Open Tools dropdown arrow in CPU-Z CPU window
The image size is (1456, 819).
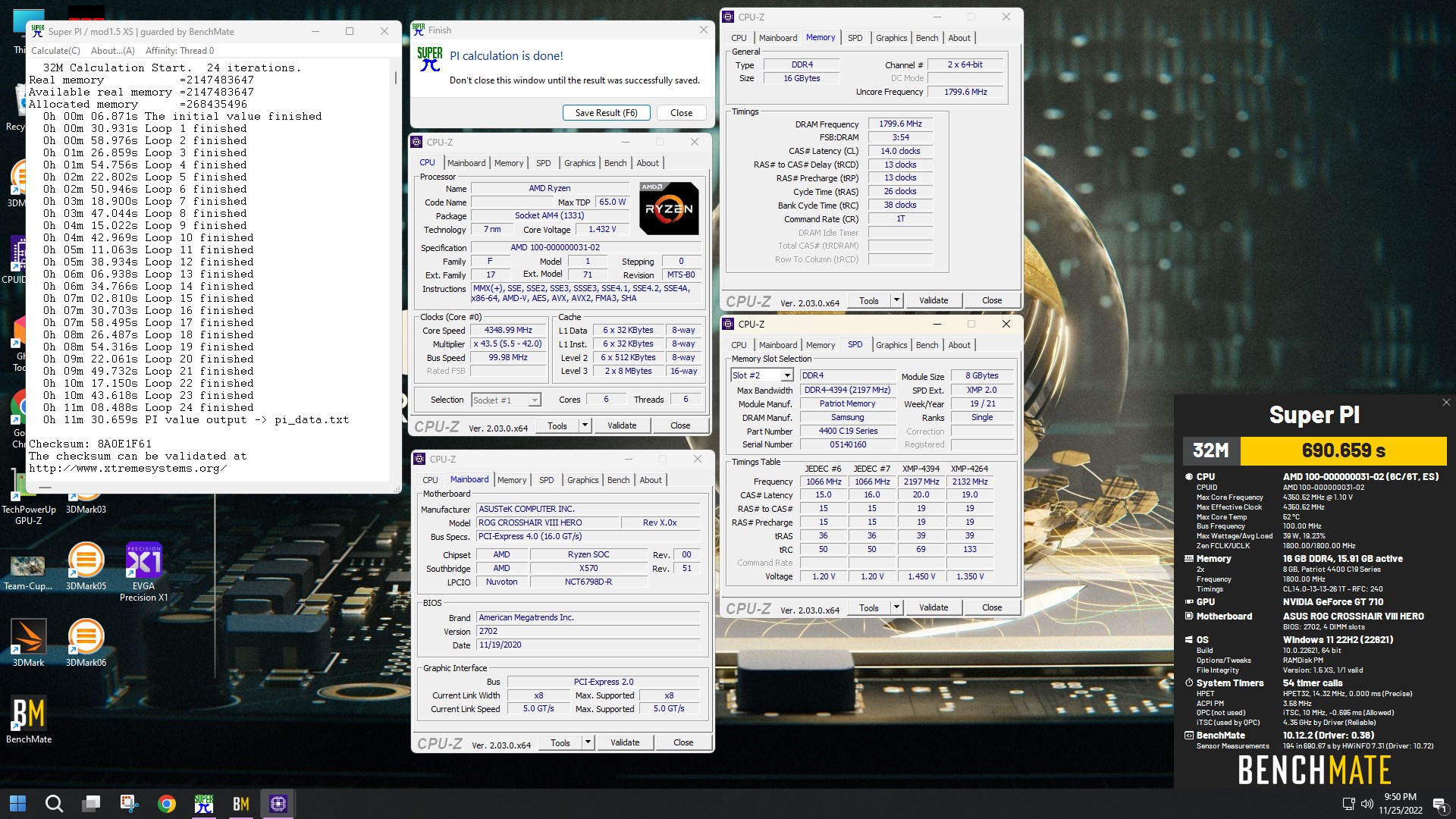[x=585, y=425]
